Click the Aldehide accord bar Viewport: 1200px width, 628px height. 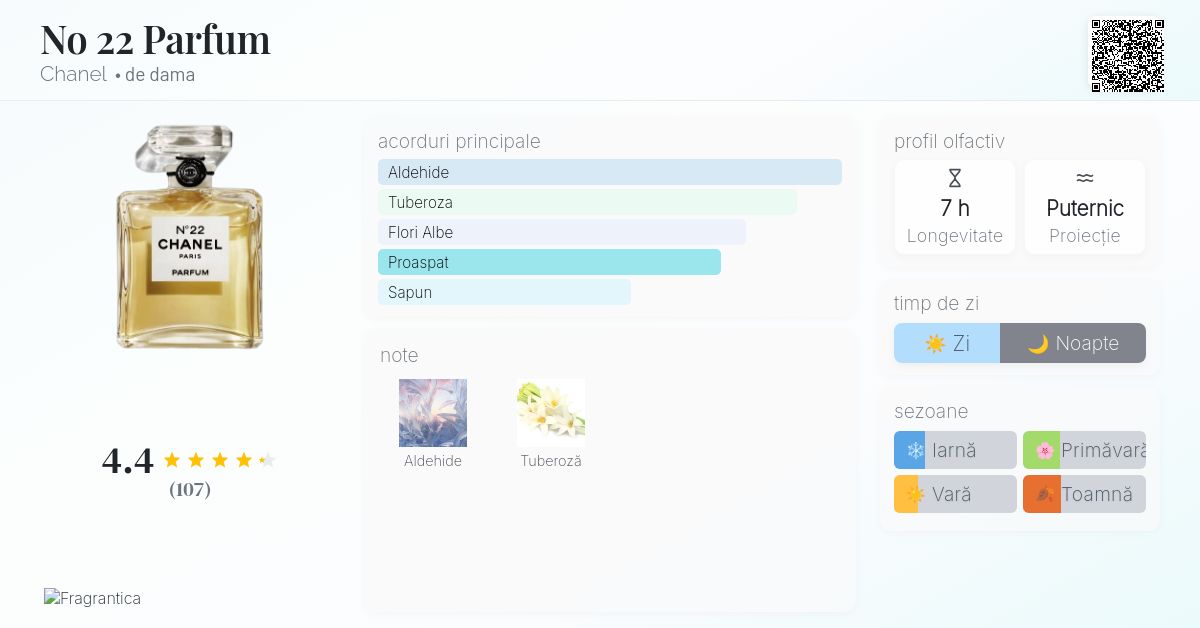click(x=609, y=172)
